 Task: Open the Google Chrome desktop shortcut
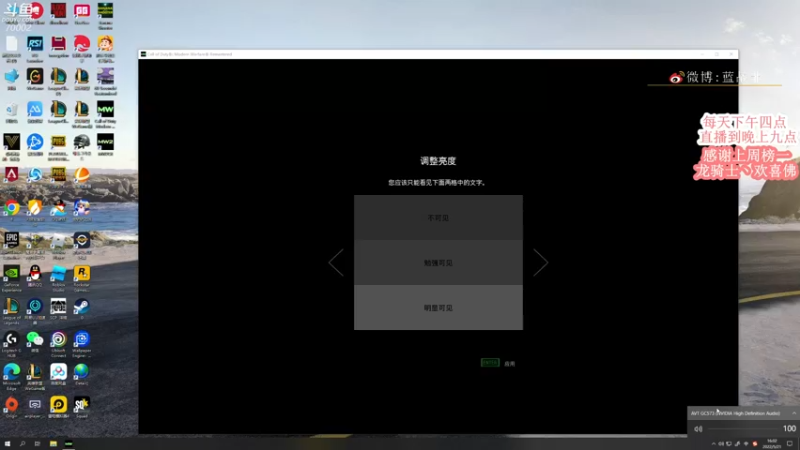point(11,208)
